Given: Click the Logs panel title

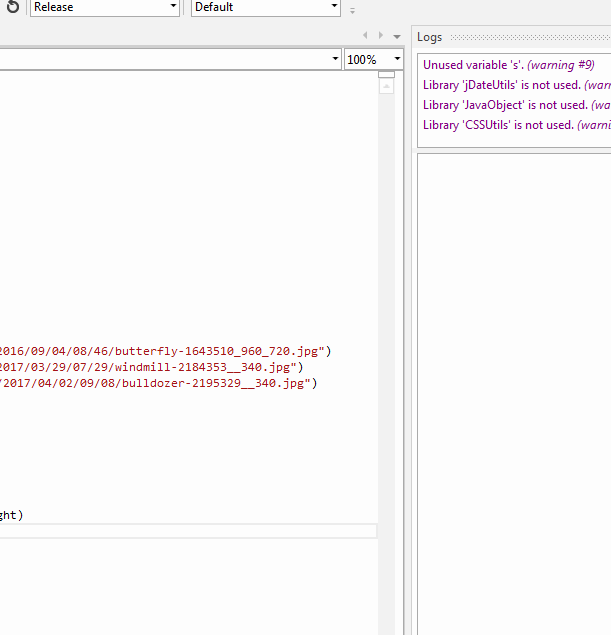Looking at the screenshot, I should click(x=429, y=37).
